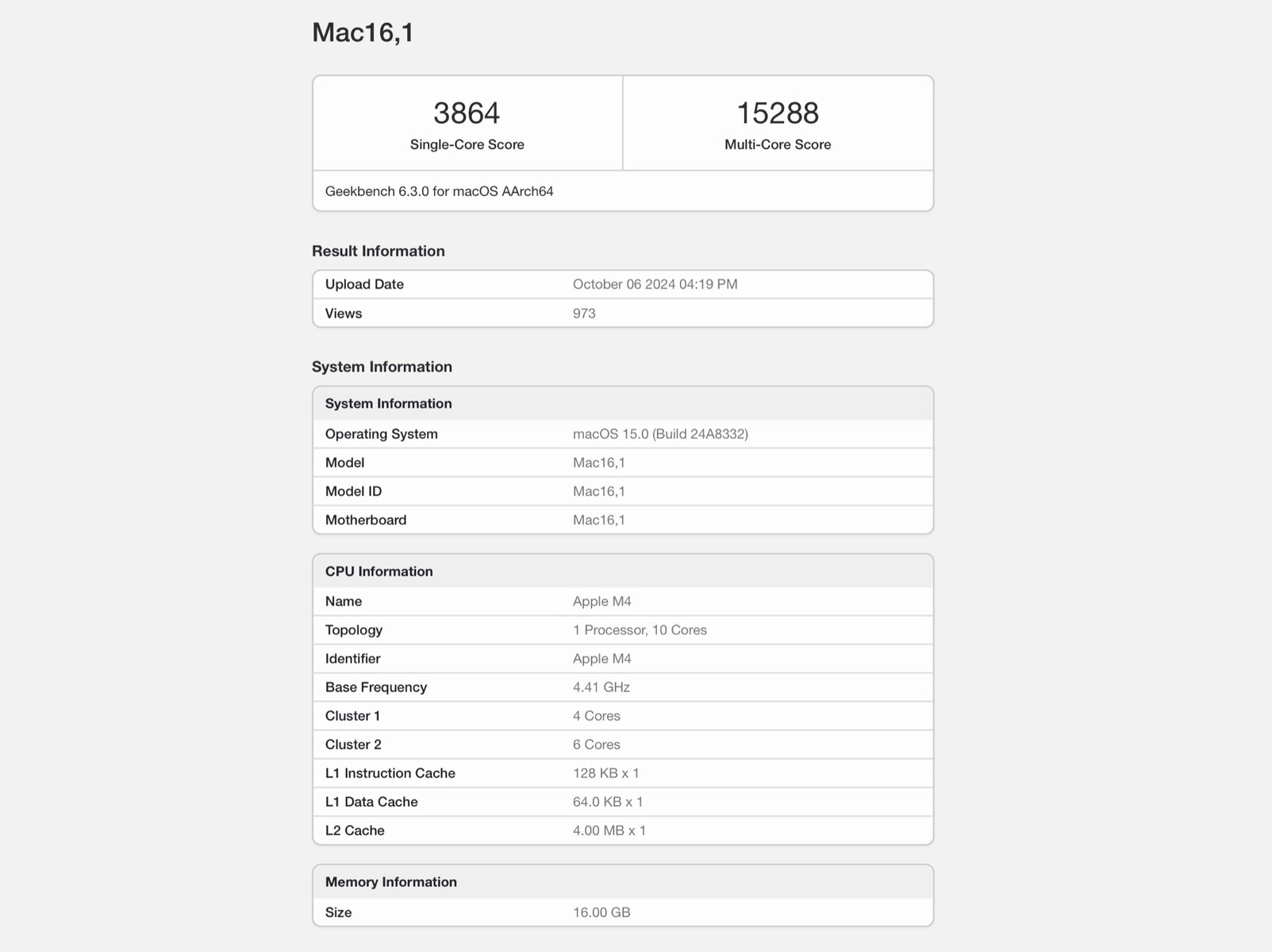The height and width of the screenshot is (952, 1272).
Task: Click the Size row label
Action: [x=338, y=912]
